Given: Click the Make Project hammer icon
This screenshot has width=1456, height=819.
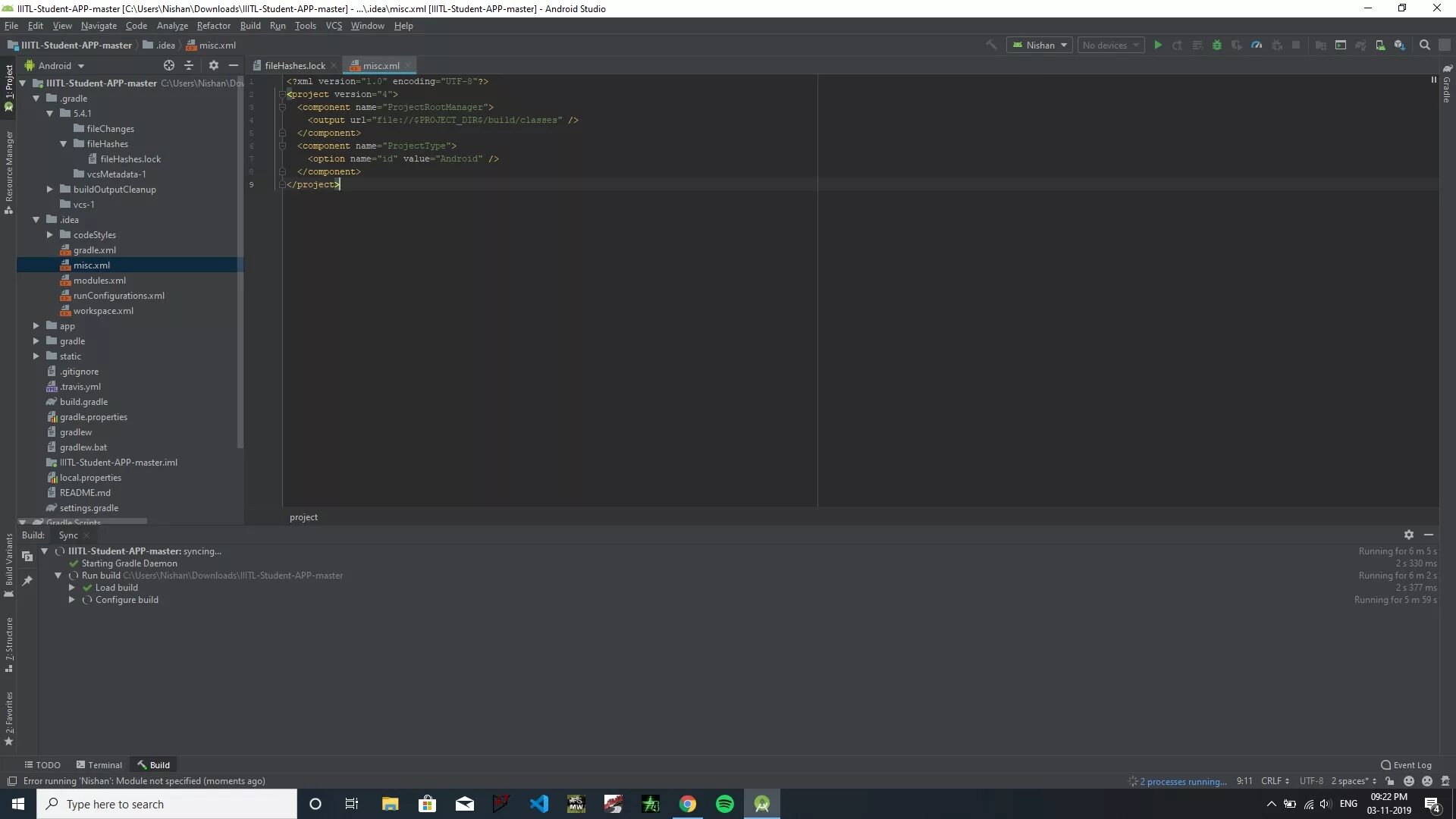Looking at the screenshot, I should [x=991, y=45].
